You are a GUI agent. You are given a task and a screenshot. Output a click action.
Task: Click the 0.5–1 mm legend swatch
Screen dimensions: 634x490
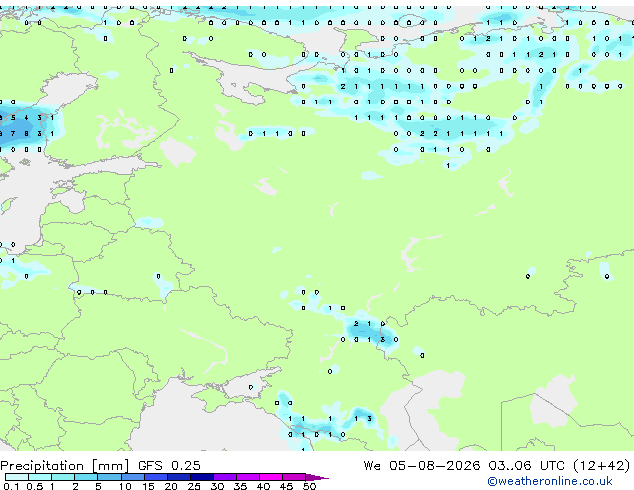(x=40, y=477)
